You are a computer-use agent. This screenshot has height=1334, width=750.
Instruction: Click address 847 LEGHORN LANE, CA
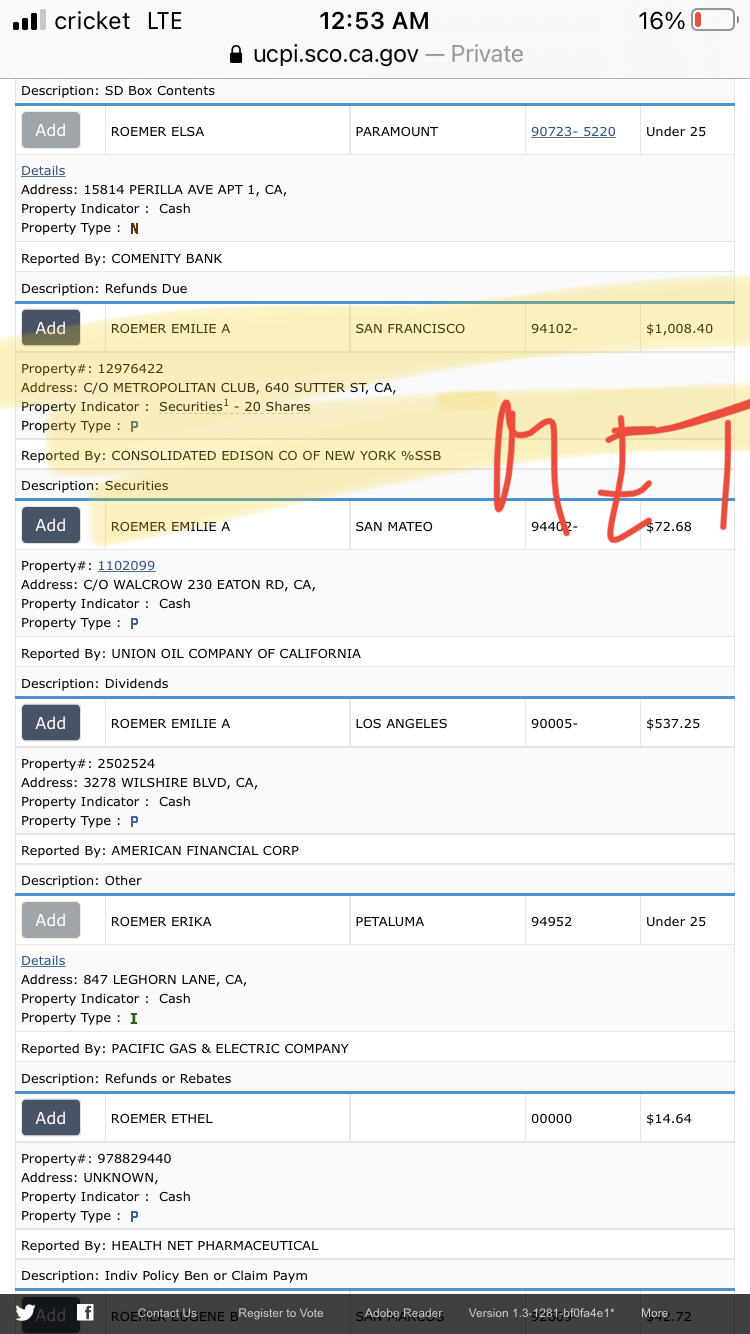click(x=134, y=980)
